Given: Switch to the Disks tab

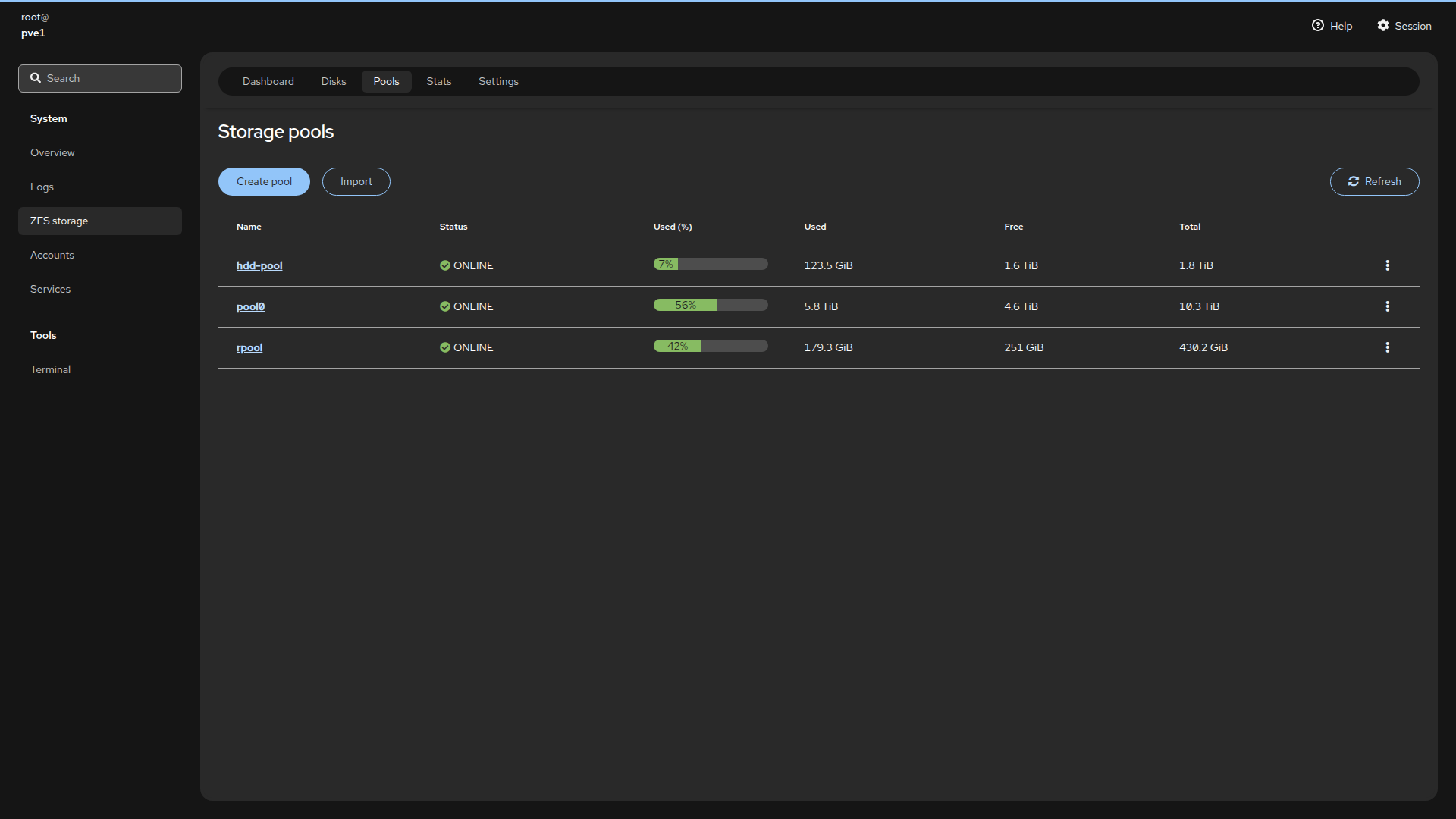Looking at the screenshot, I should 333,81.
